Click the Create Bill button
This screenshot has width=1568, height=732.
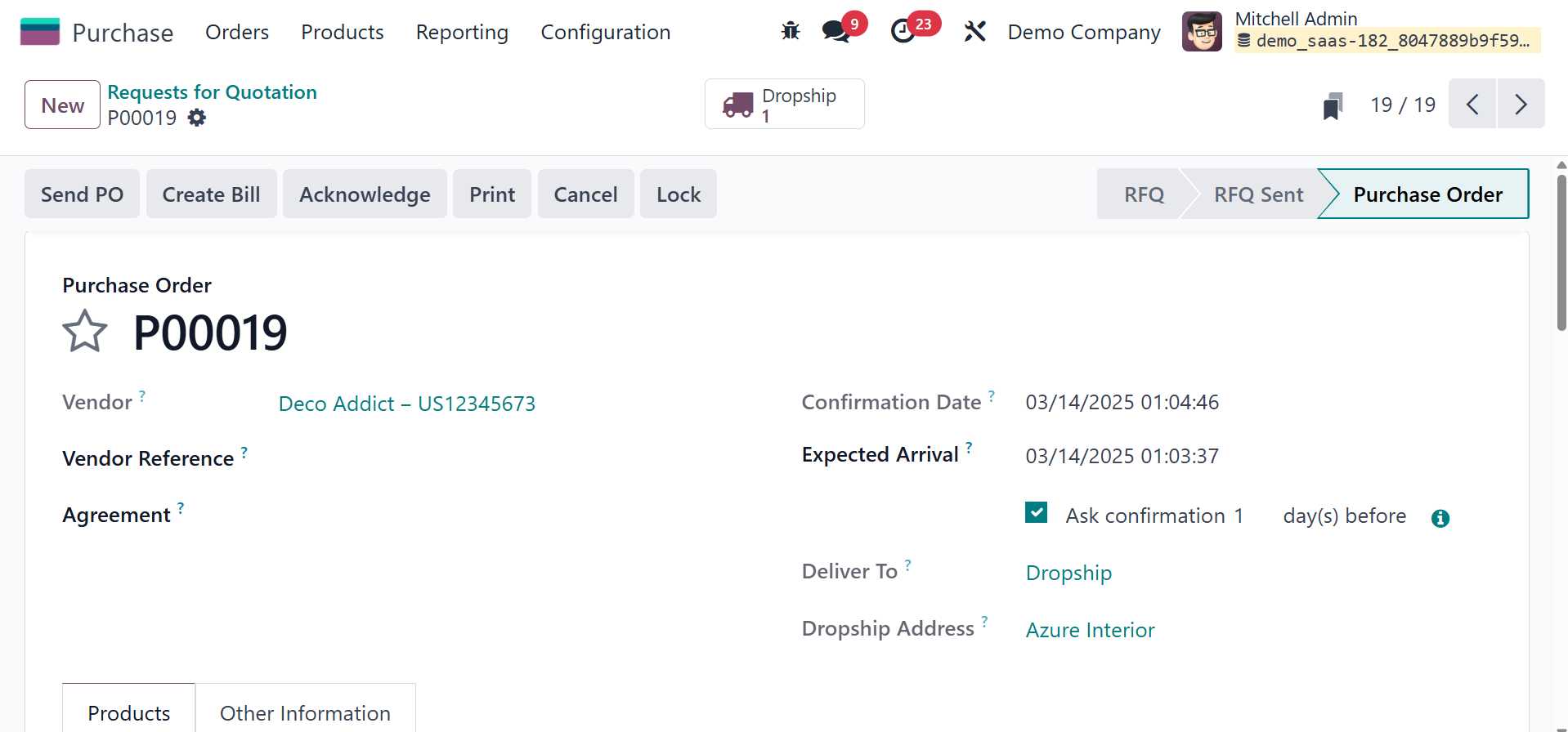[x=211, y=194]
